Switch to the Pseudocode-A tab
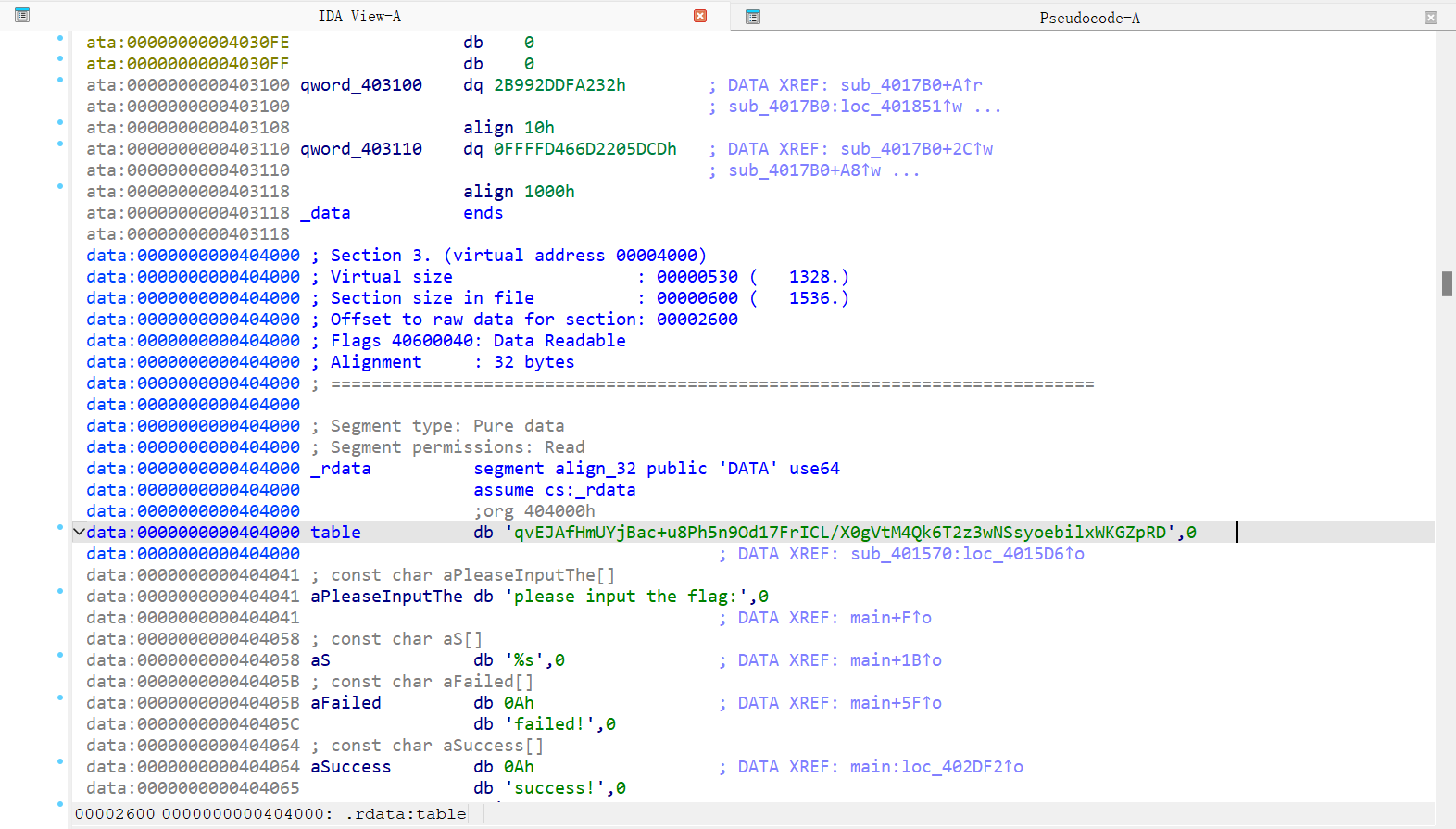1456x829 pixels. click(1088, 18)
